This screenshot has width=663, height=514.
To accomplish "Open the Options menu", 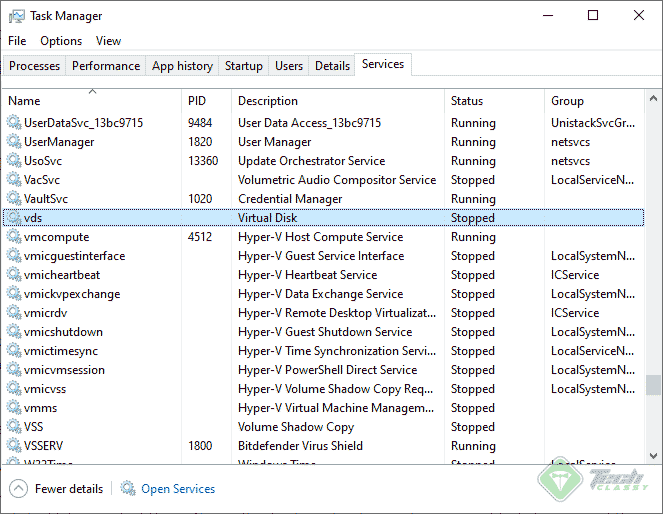I will click(x=61, y=41).
